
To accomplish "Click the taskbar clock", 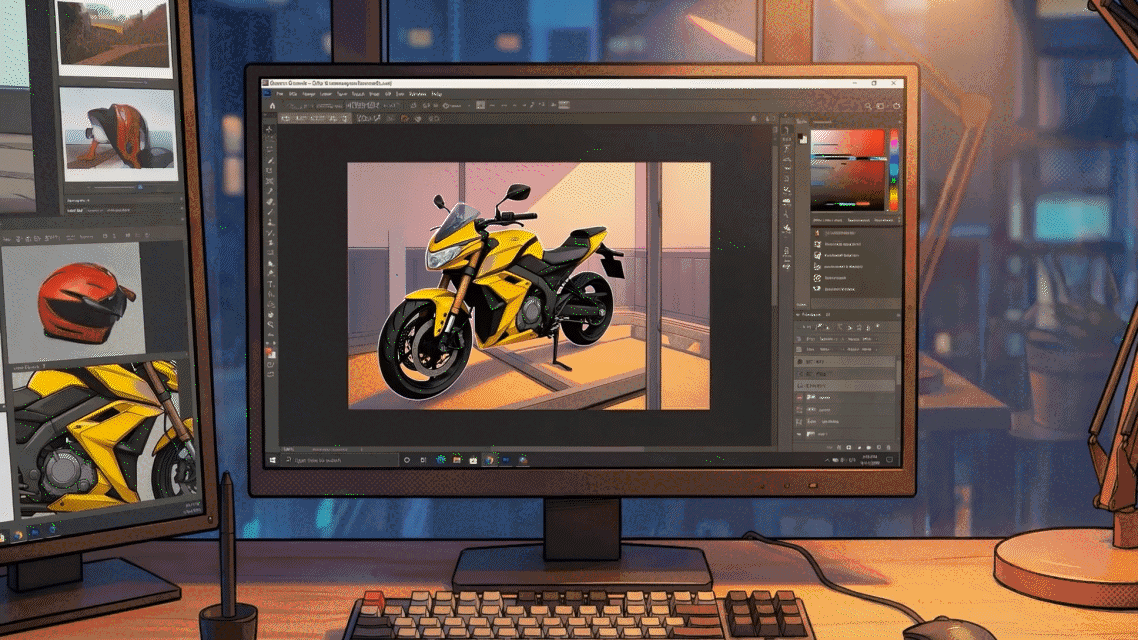I will point(869,460).
